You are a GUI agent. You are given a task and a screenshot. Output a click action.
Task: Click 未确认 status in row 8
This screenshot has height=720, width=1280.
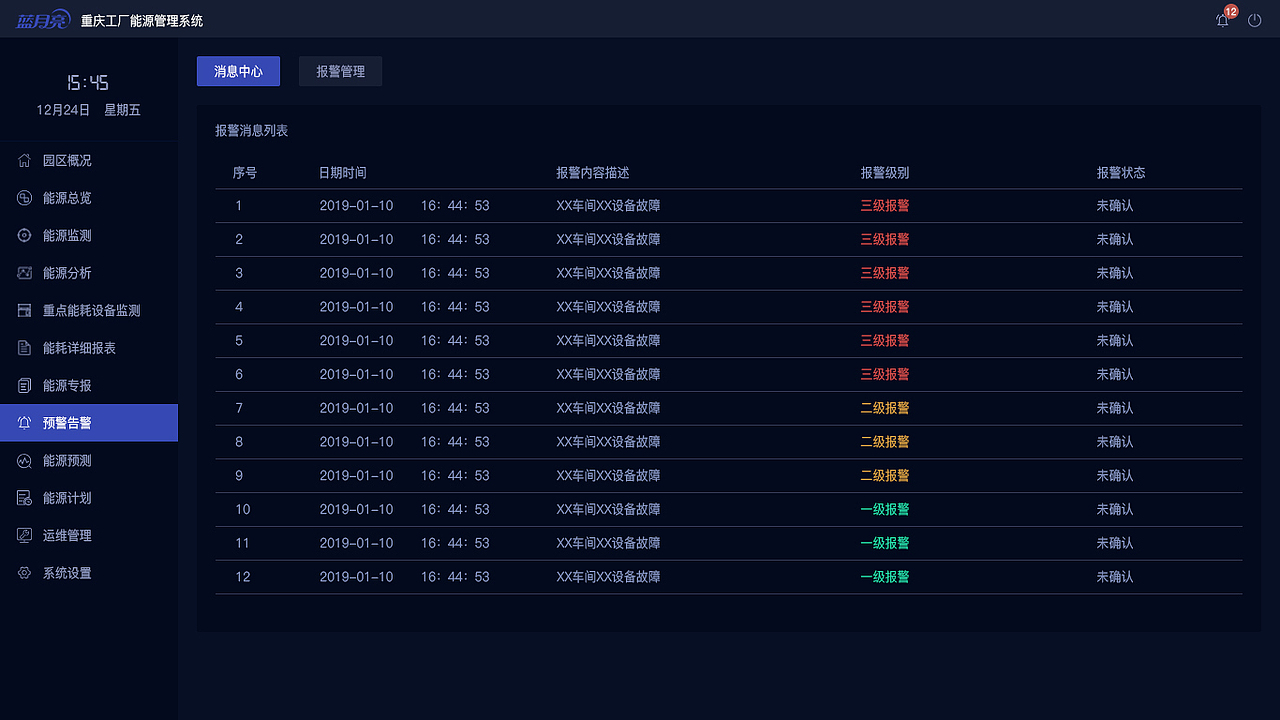(1115, 442)
